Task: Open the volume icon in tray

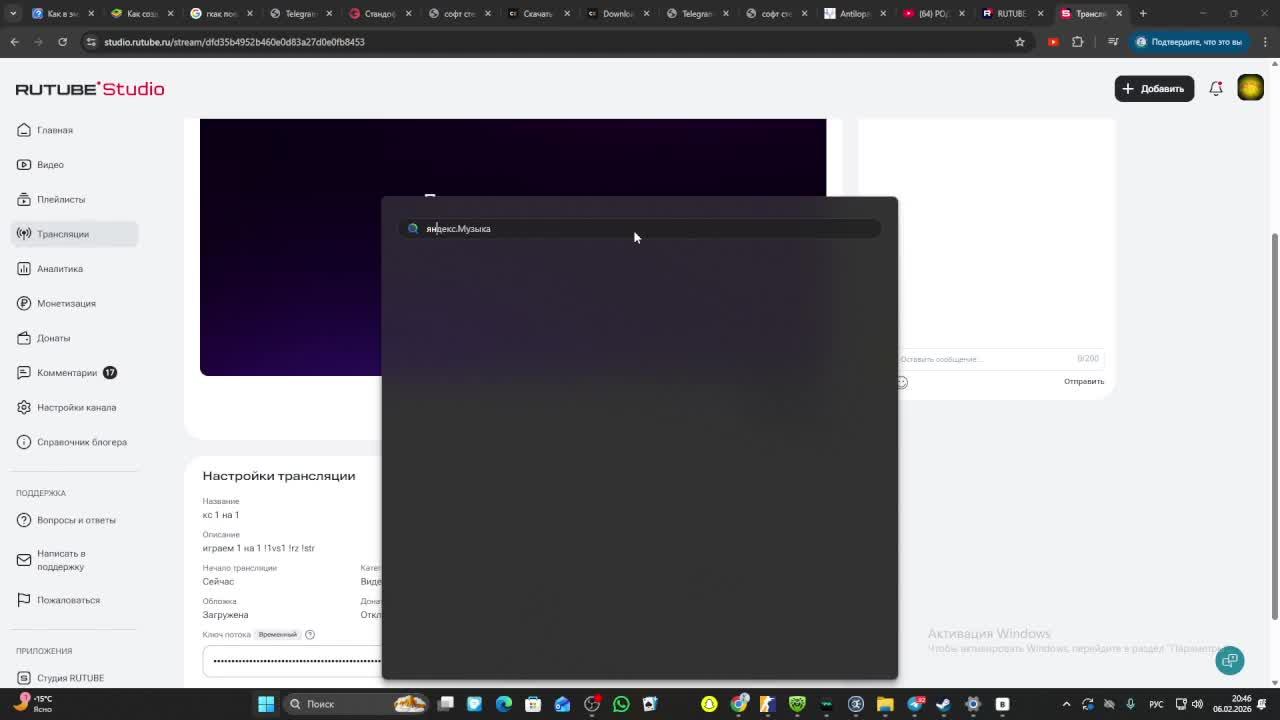Action: 1197,704
